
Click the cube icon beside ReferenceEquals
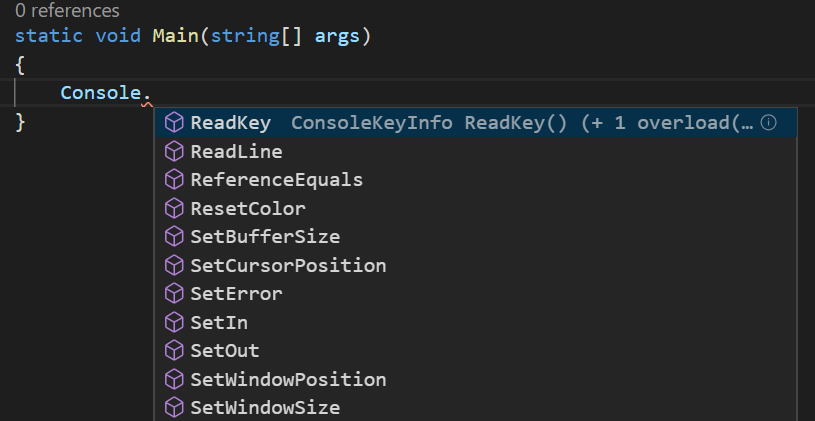click(174, 180)
